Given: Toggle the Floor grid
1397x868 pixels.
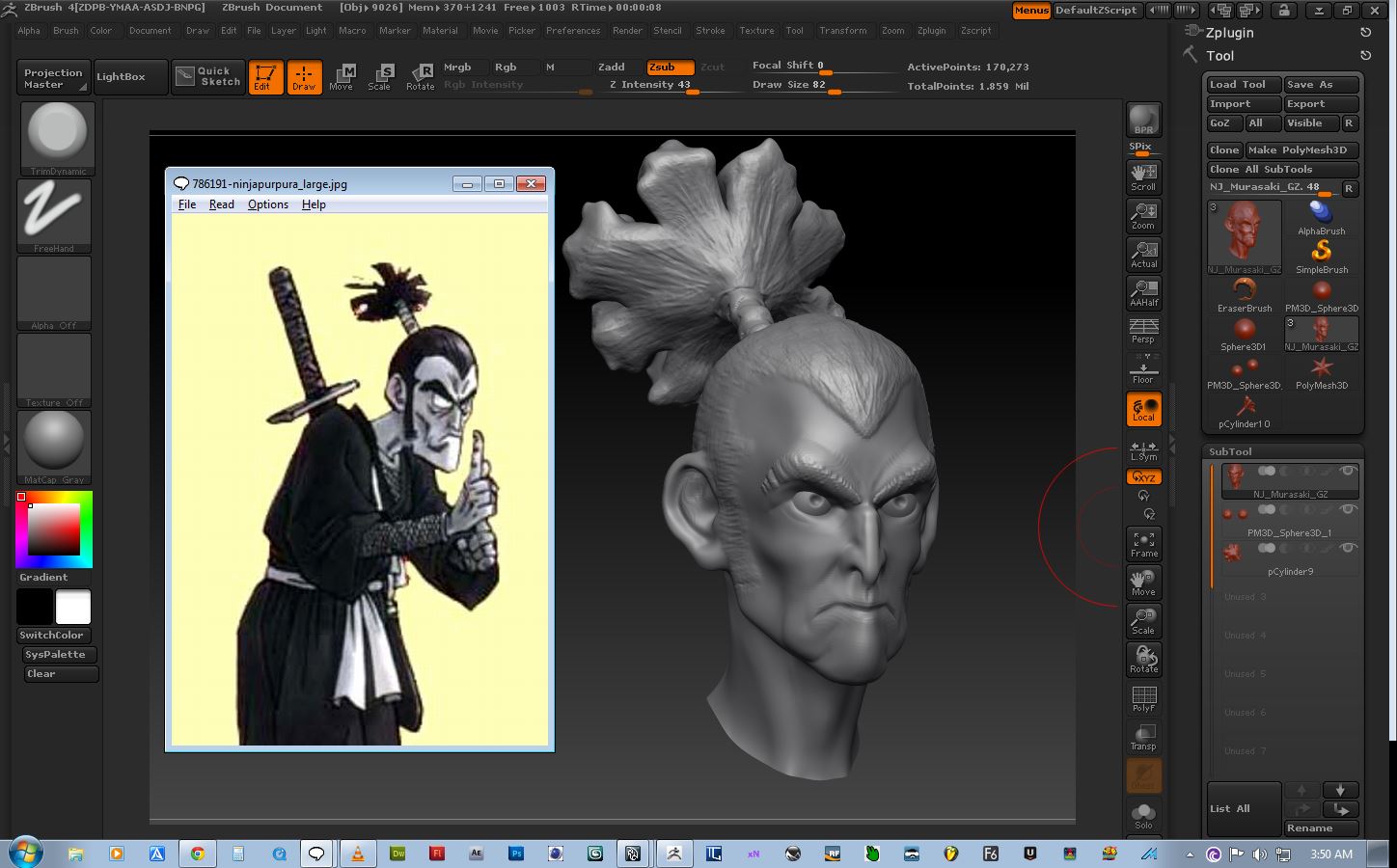Looking at the screenshot, I should (1143, 369).
